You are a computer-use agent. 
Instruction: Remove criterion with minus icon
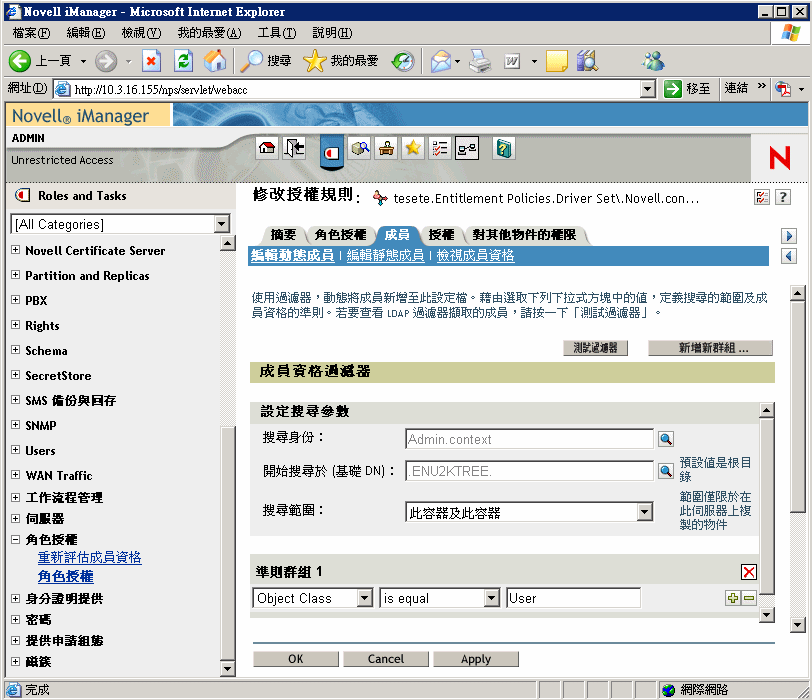tap(749, 598)
